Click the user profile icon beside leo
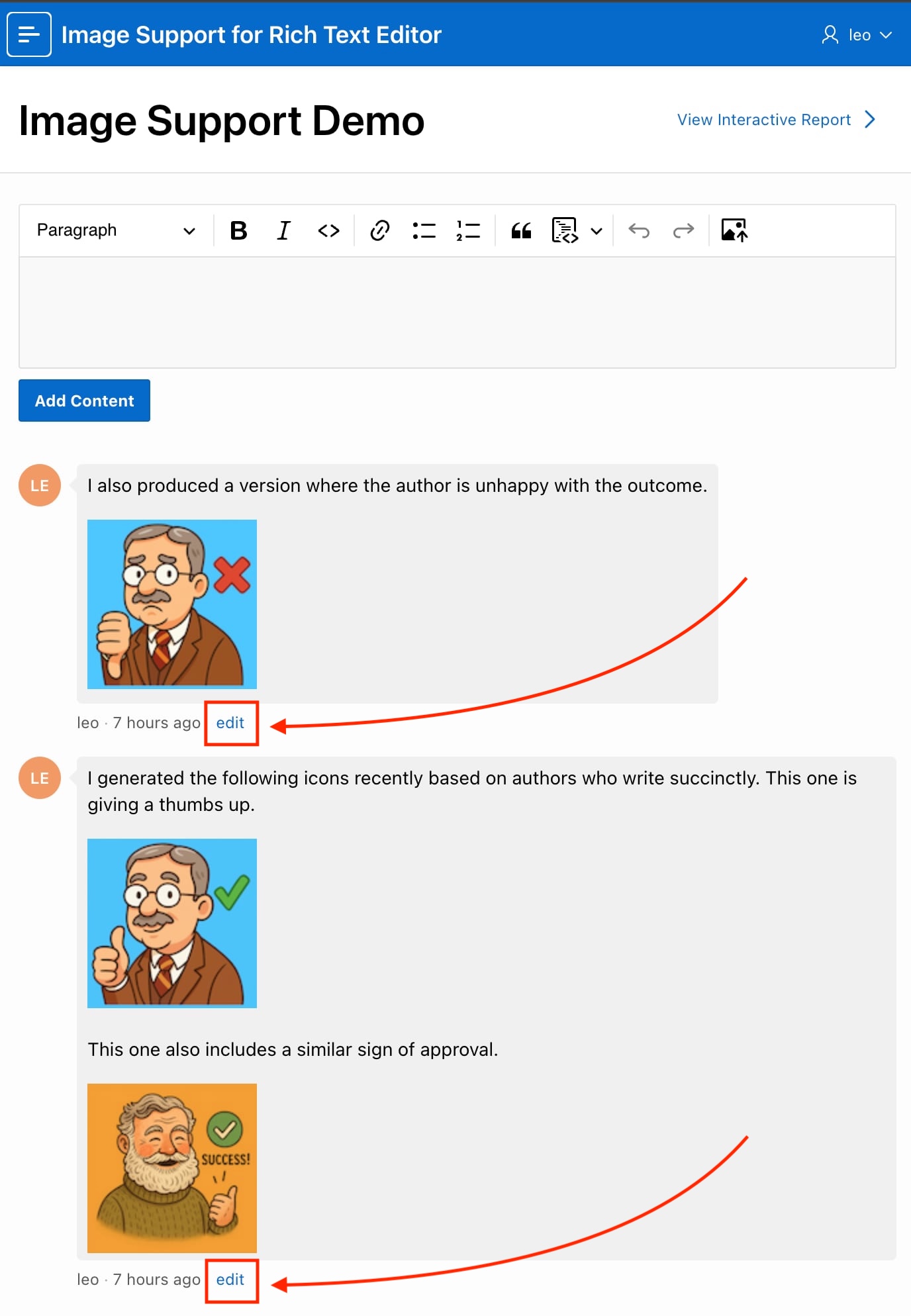 click(830, 35)
